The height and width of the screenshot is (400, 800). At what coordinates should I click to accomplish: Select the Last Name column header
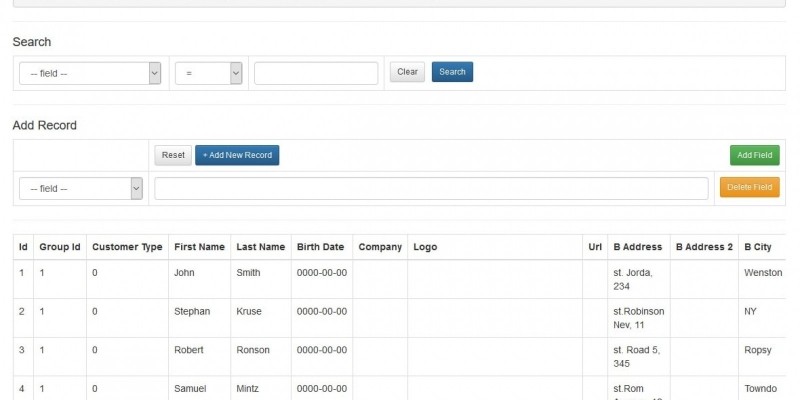pos(260,247)
